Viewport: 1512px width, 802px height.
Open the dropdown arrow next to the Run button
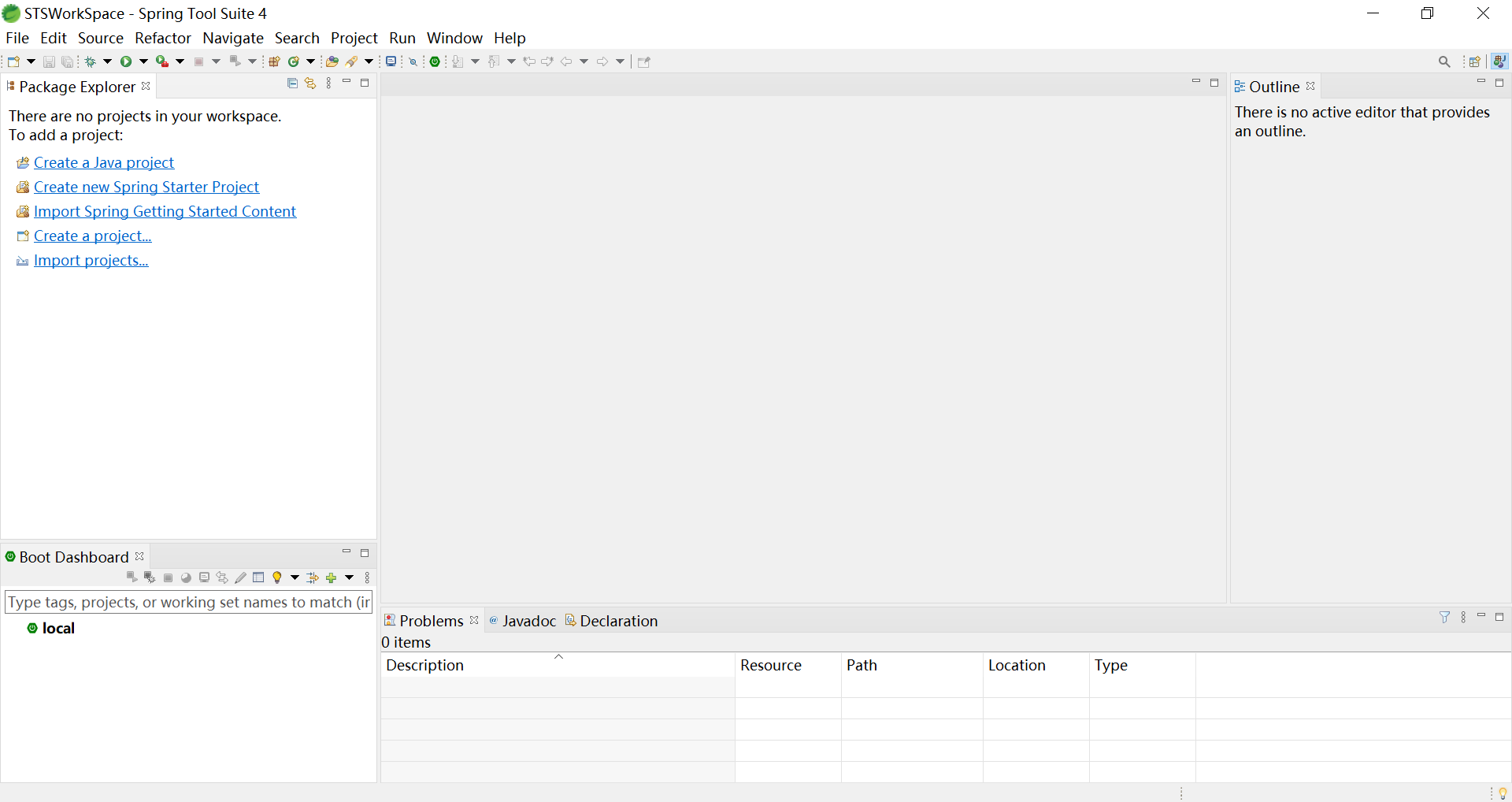click(x=143, y=61)
